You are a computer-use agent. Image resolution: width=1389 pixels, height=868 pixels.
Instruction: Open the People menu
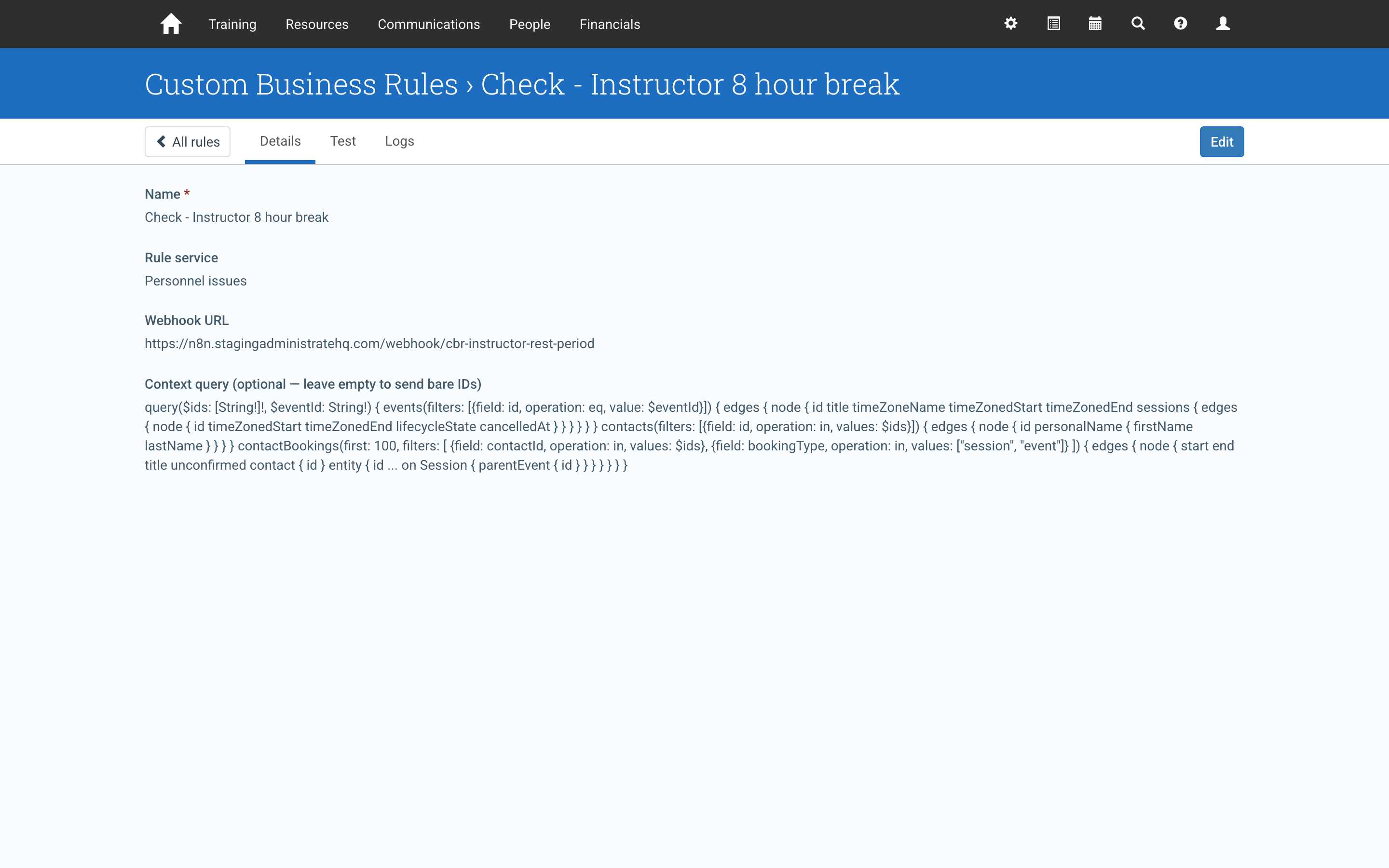click(529, 24)
